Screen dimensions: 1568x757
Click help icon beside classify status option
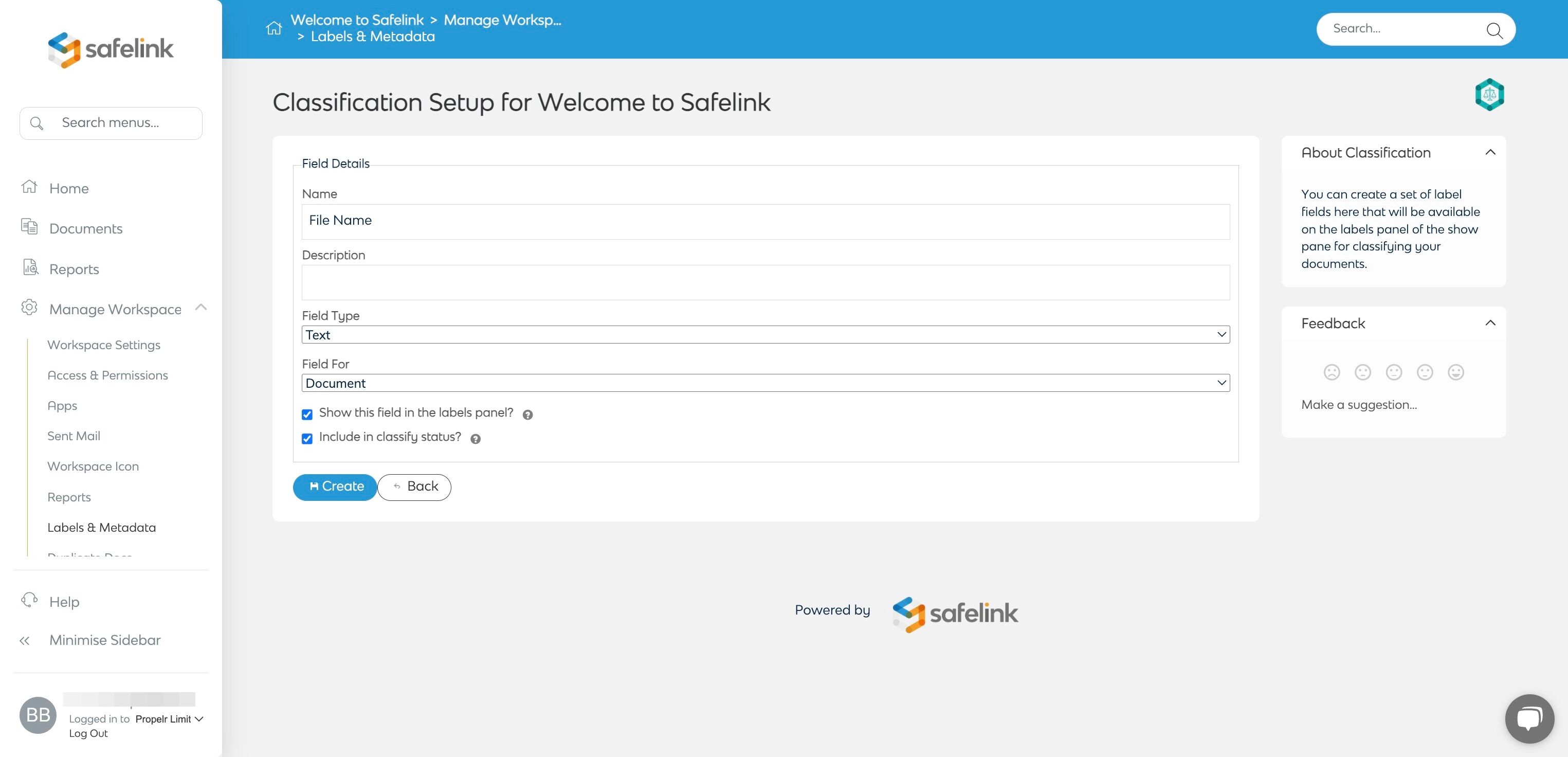tap(476, 439)
